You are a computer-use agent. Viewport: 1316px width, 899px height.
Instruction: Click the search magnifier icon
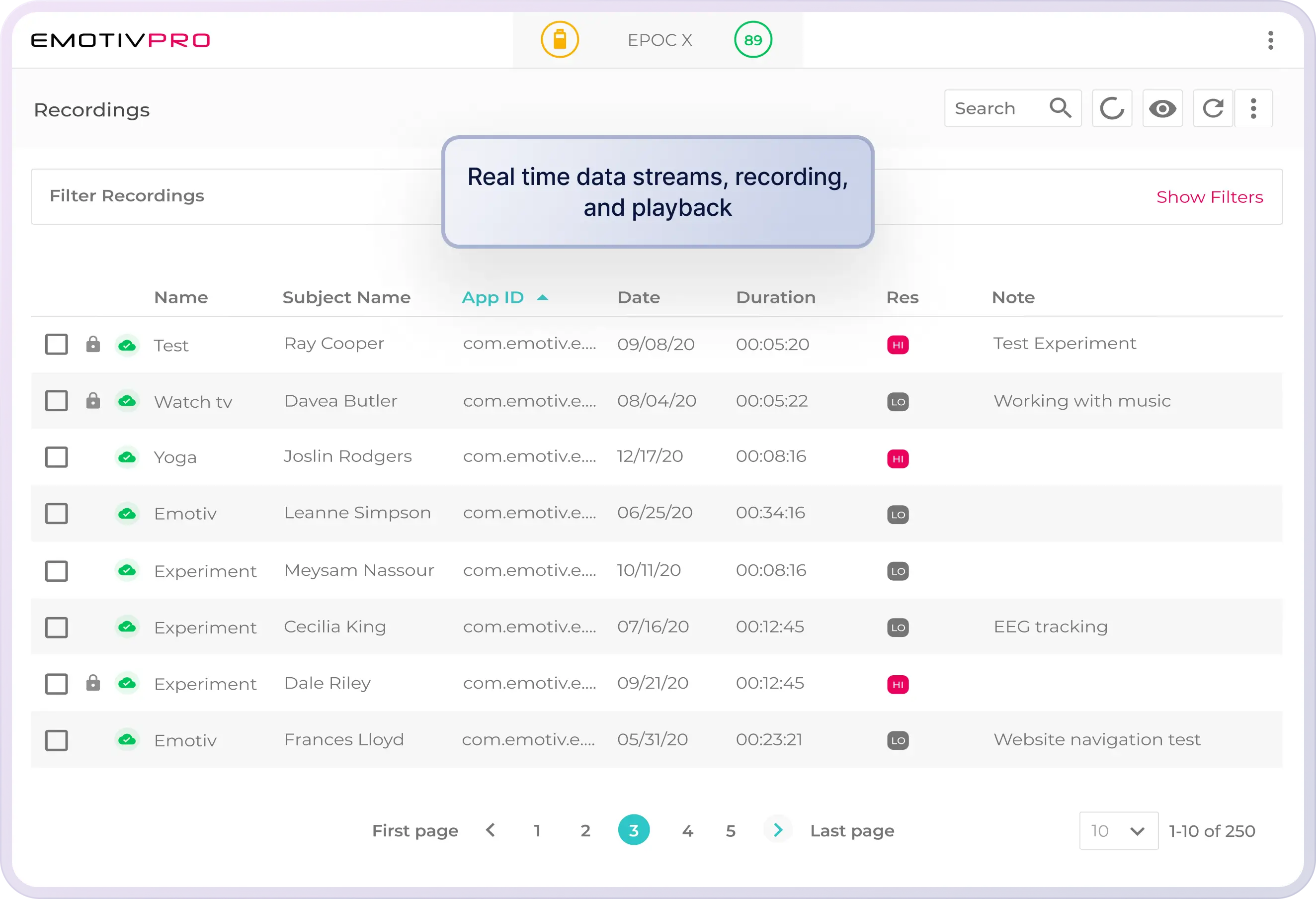point(1060,107)
